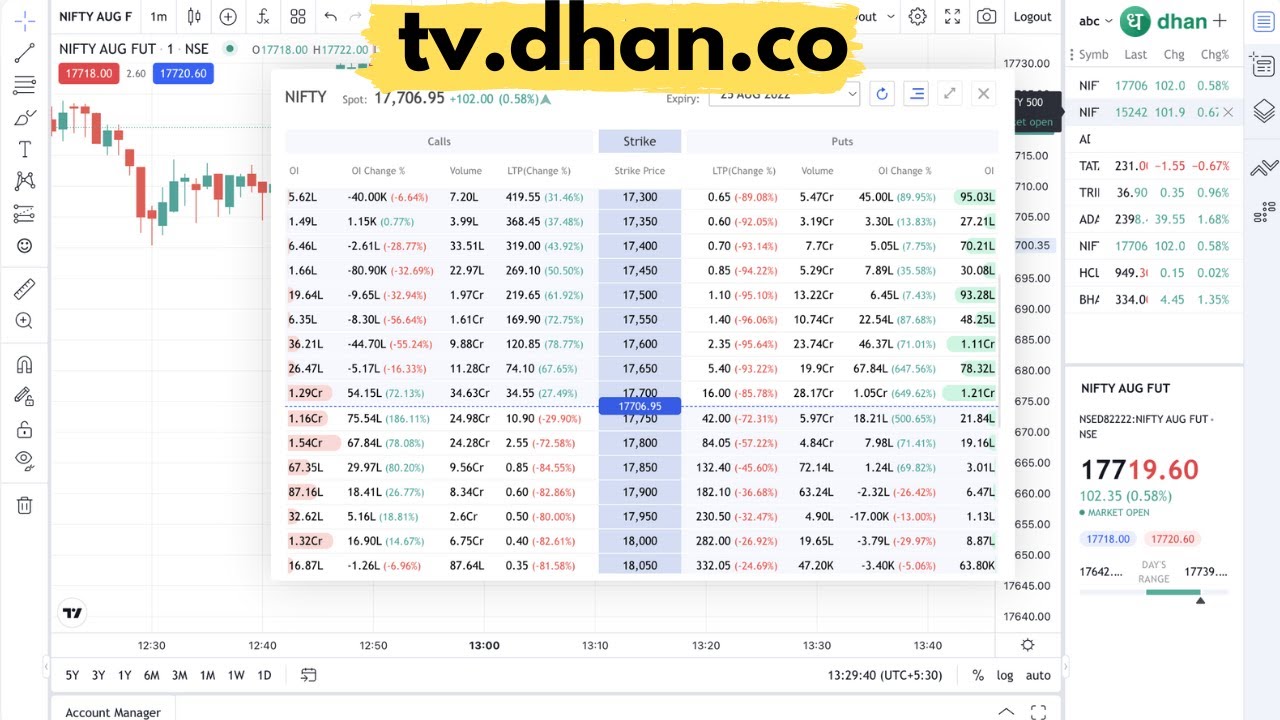Image resolution: width=1280 pixels, height=720 pixels.
Task: Switch chart range to 1D
Action: click(264, 676)
